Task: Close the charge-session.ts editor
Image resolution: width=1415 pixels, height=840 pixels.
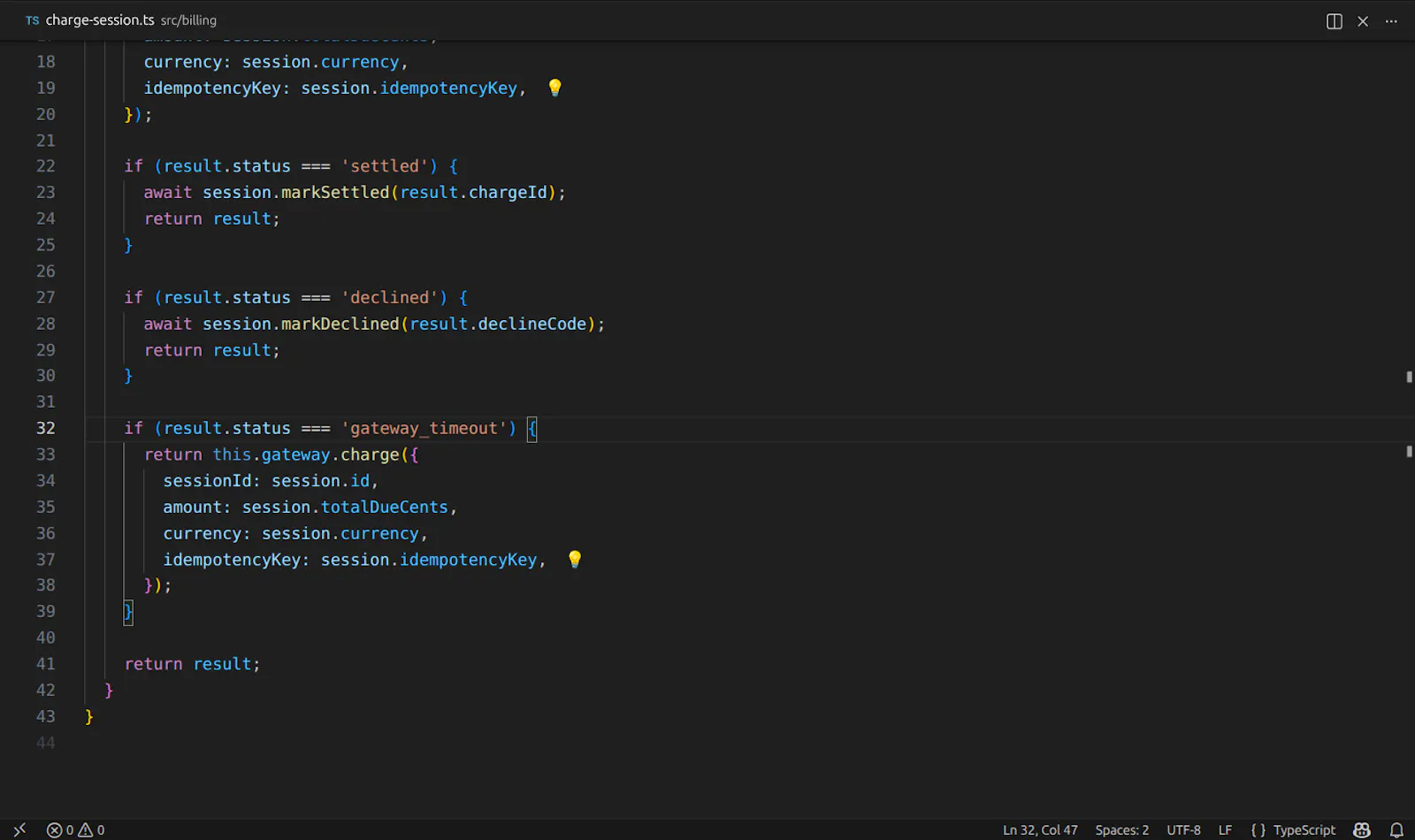Action: [x=1363, y=21]
